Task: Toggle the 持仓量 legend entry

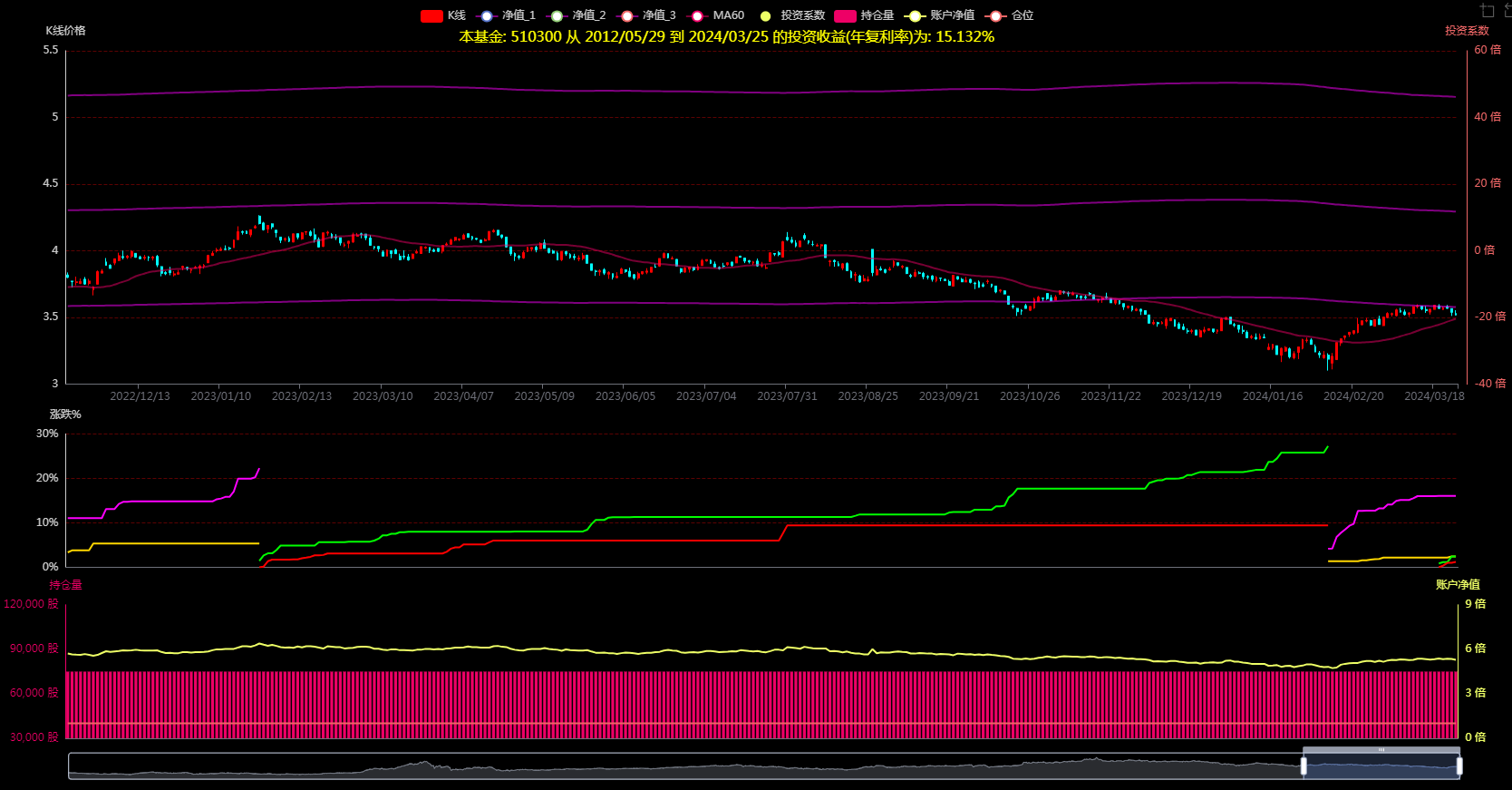Action: tap(864, 15)
